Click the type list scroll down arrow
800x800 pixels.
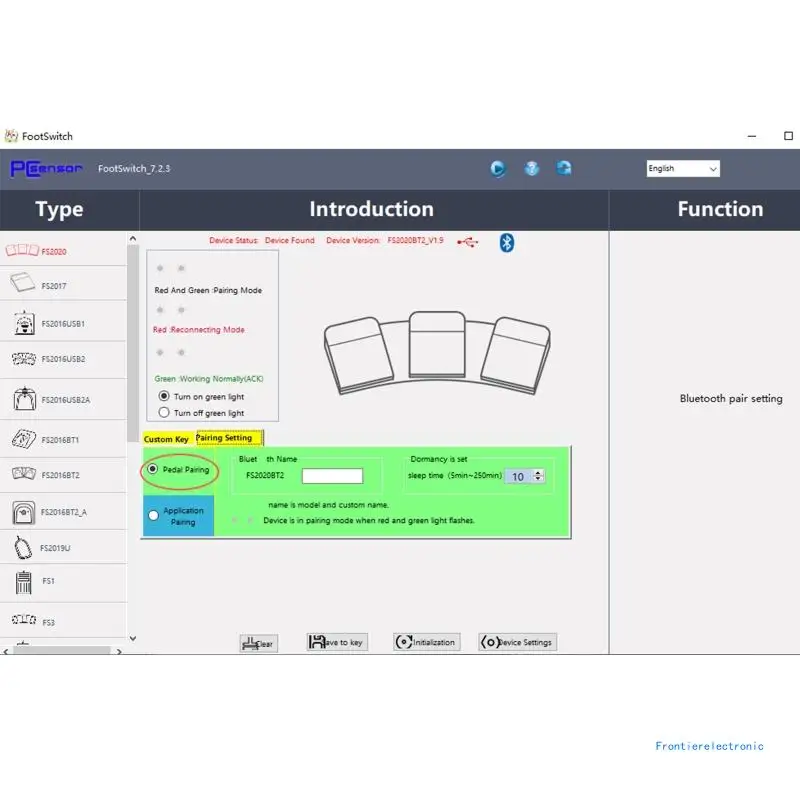[x=133, y=638]
